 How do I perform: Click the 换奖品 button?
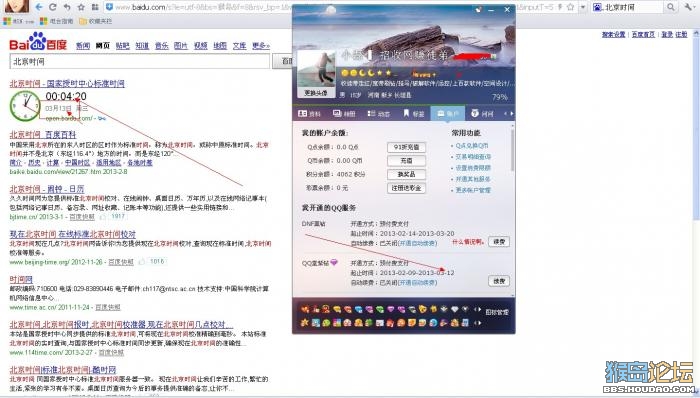(x=406, y=174)
